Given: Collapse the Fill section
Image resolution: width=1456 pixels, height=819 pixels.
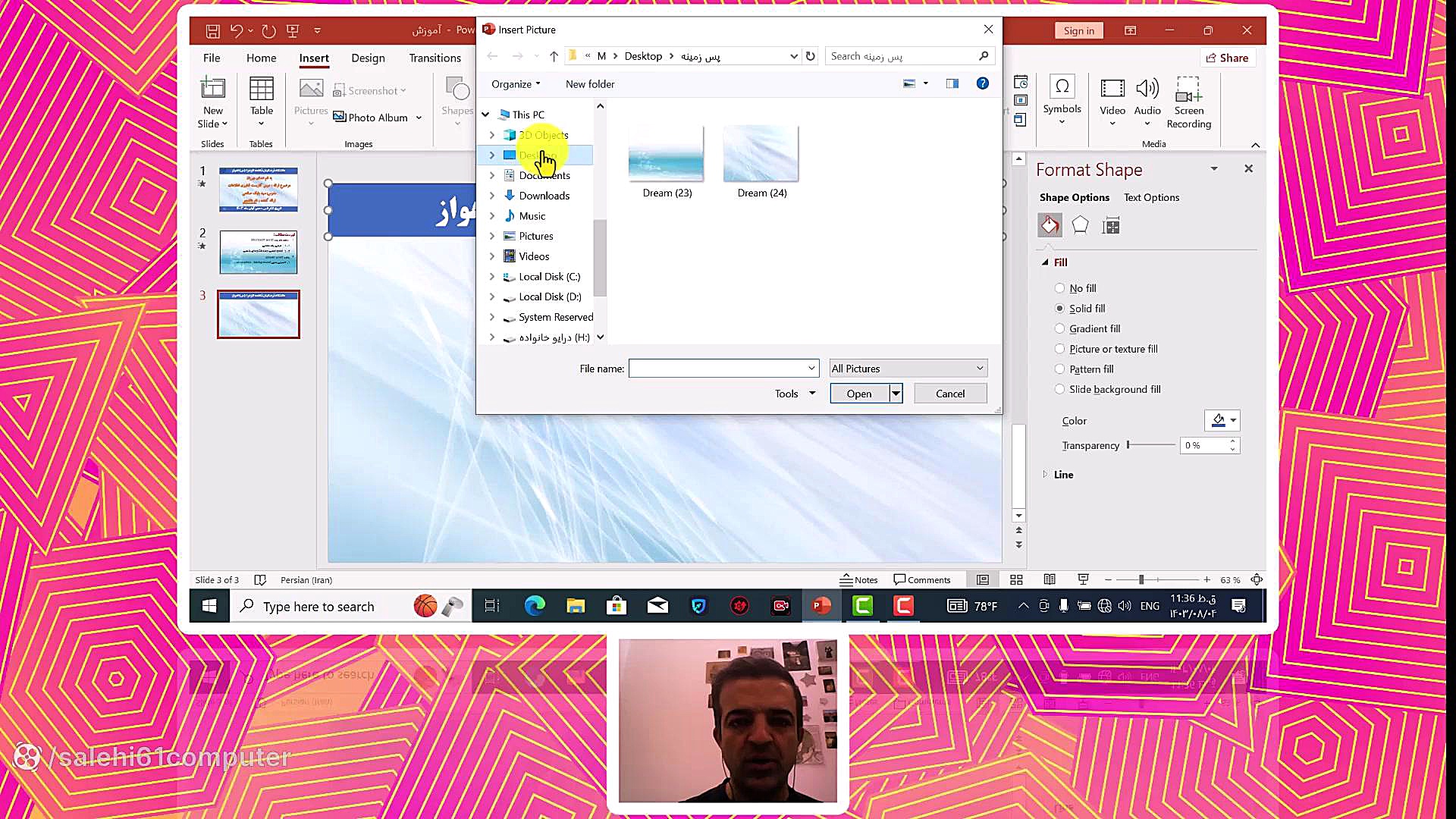Looking at the screenshot, I should click(x=1045, y=262).
